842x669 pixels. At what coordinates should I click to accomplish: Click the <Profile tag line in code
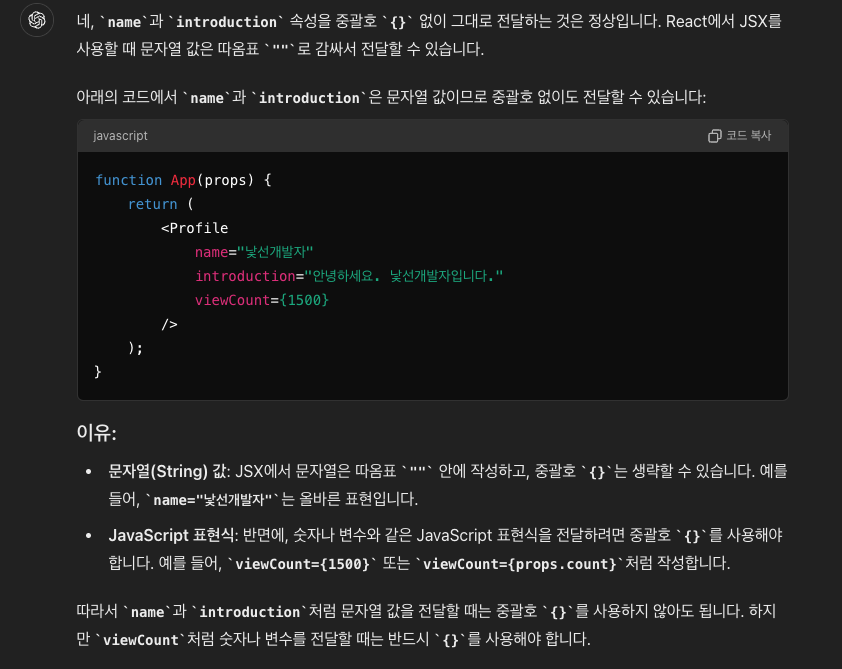point(194,228)
